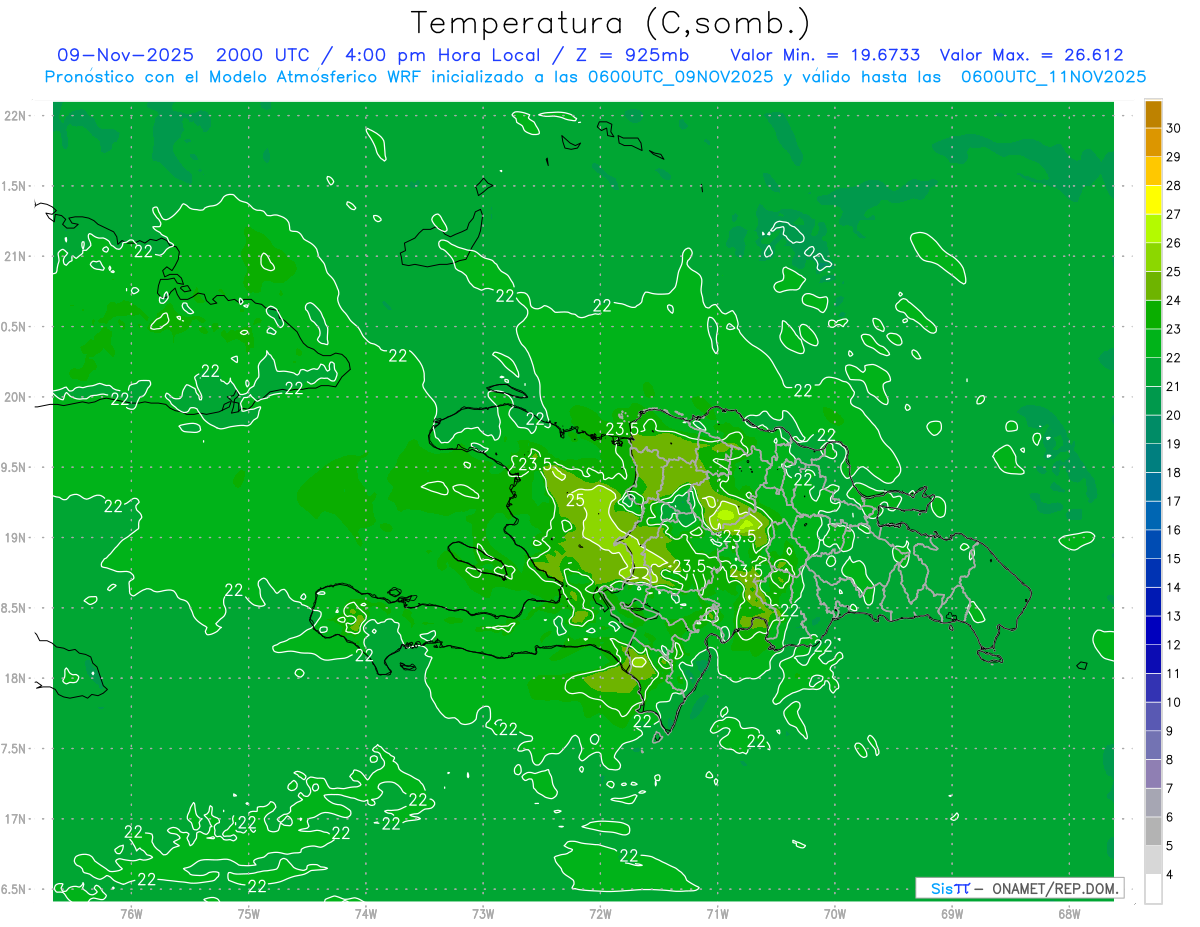This screenshot has height=927, width=1200.
Task: Click the legend value "30"
Action: (1174, 128)
